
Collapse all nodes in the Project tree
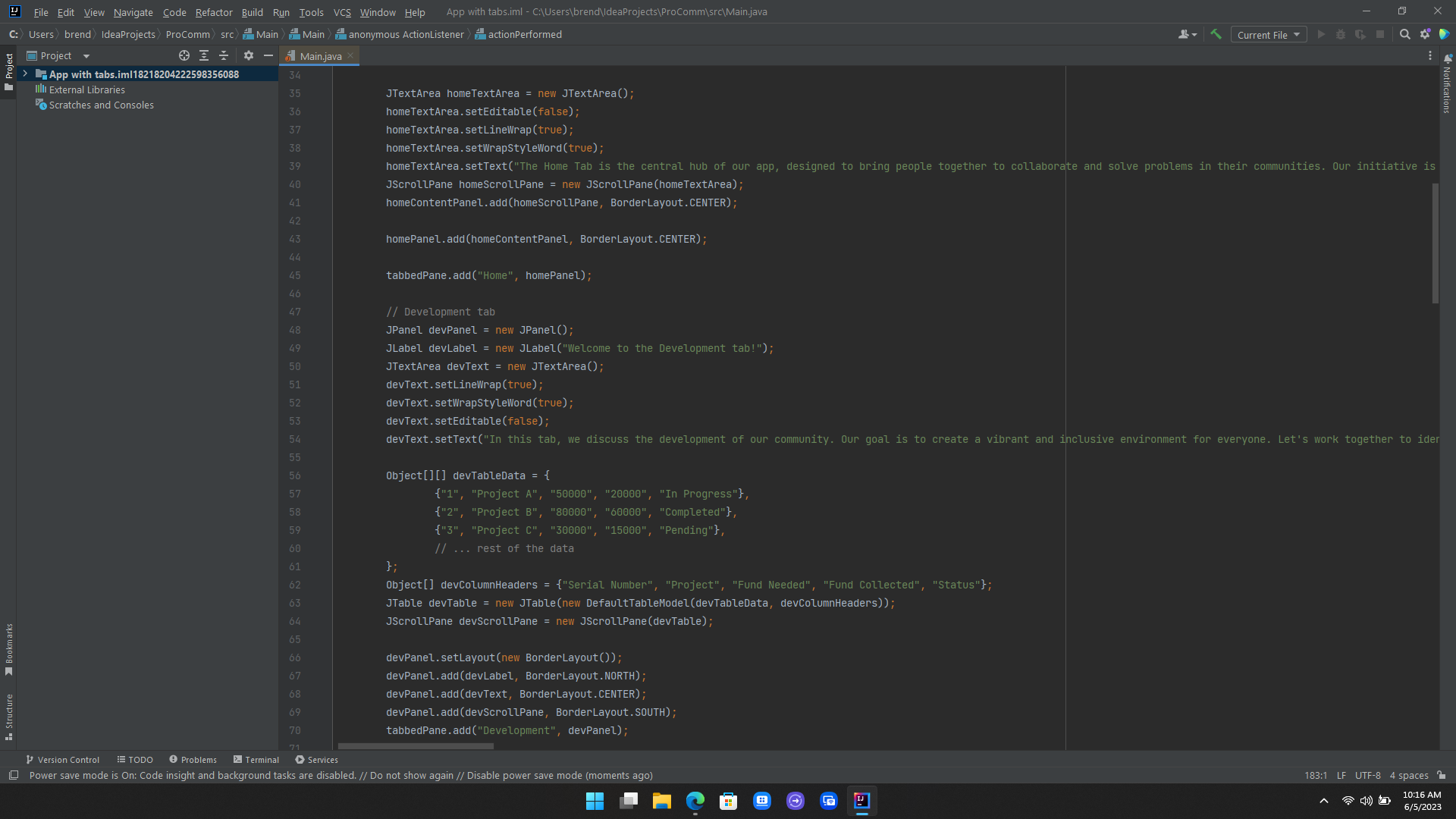224,55
